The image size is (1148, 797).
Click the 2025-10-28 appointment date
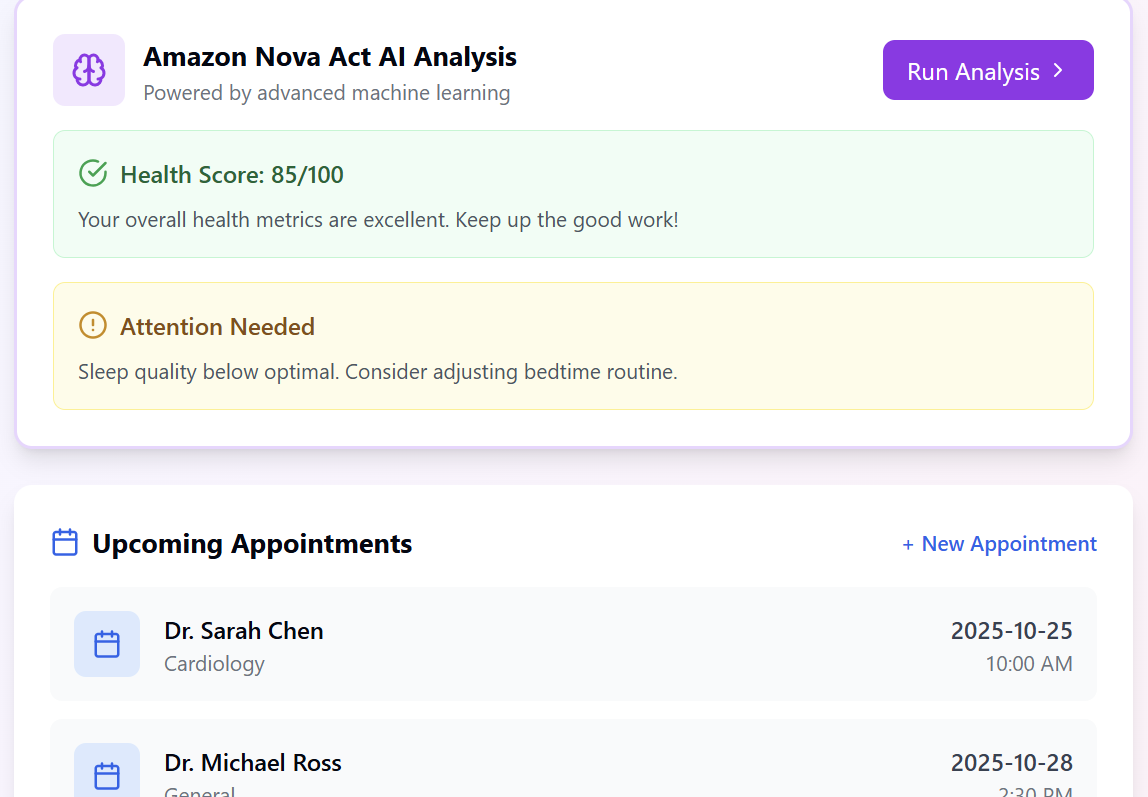(x=1011, y=763)
